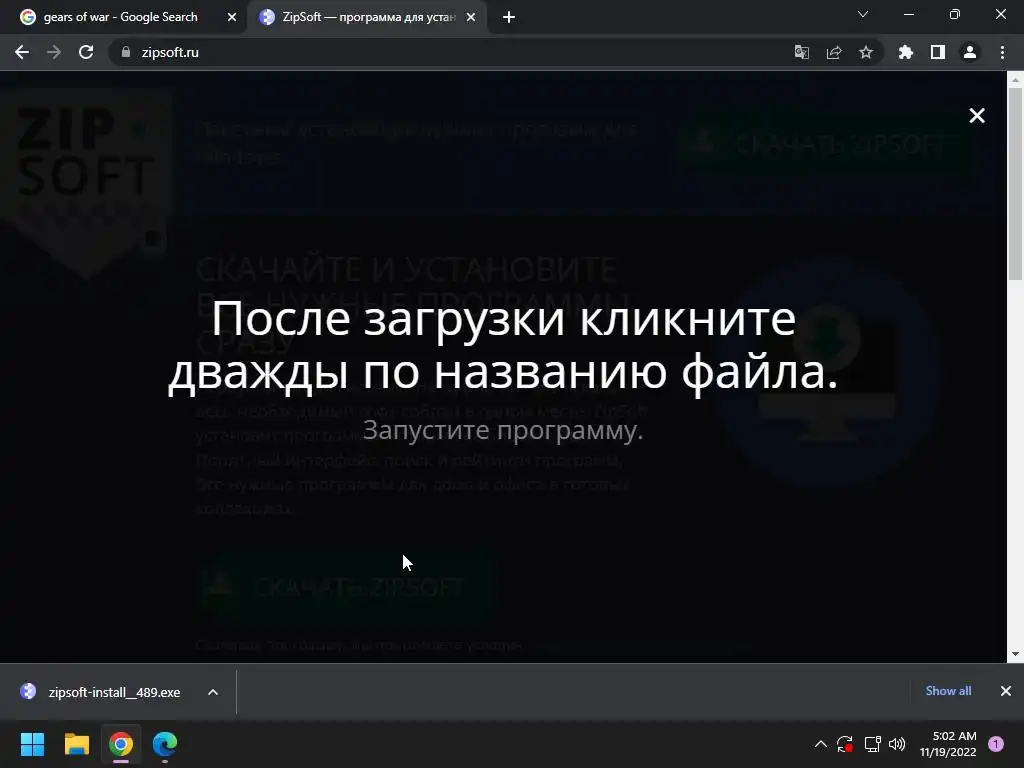Open a new browser tab
The width and height of the screenshot is (1024, 768).
click(509, 18)
